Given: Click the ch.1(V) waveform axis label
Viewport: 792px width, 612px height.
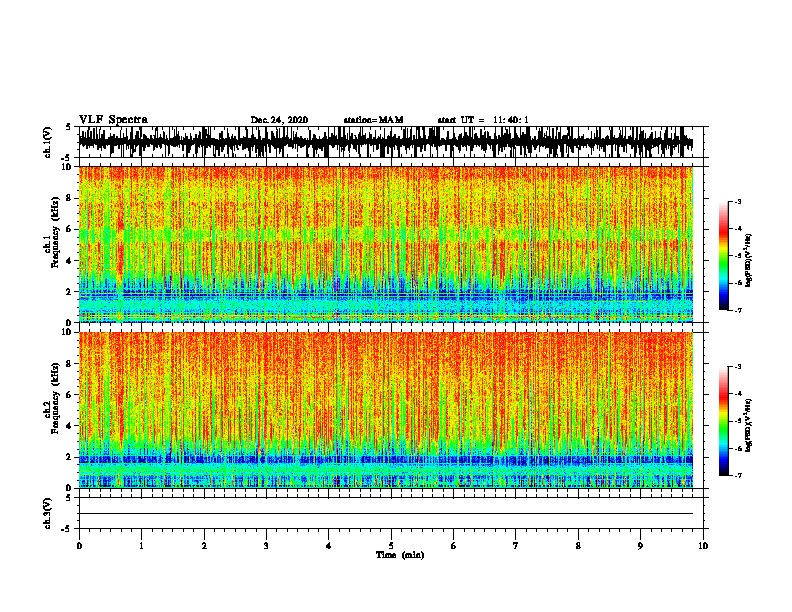Looking at the screenshot, I should [48, 142].
